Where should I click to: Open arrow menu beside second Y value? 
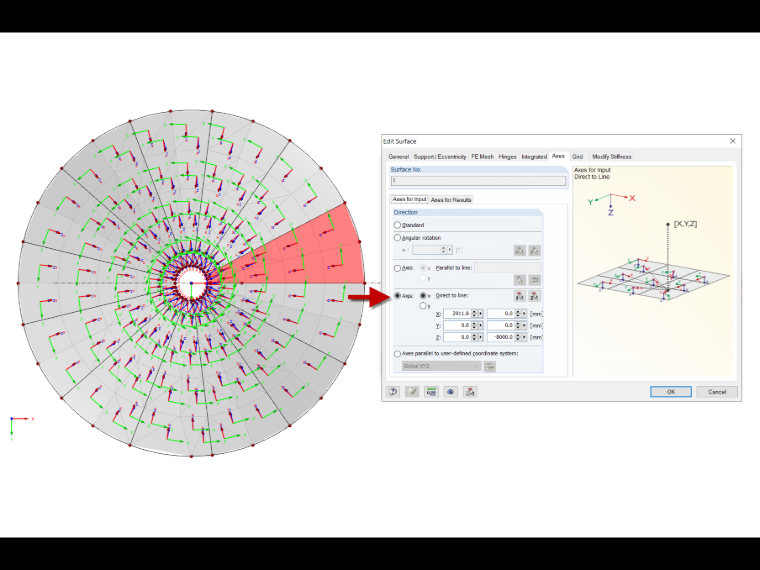(x=524, y=325)
